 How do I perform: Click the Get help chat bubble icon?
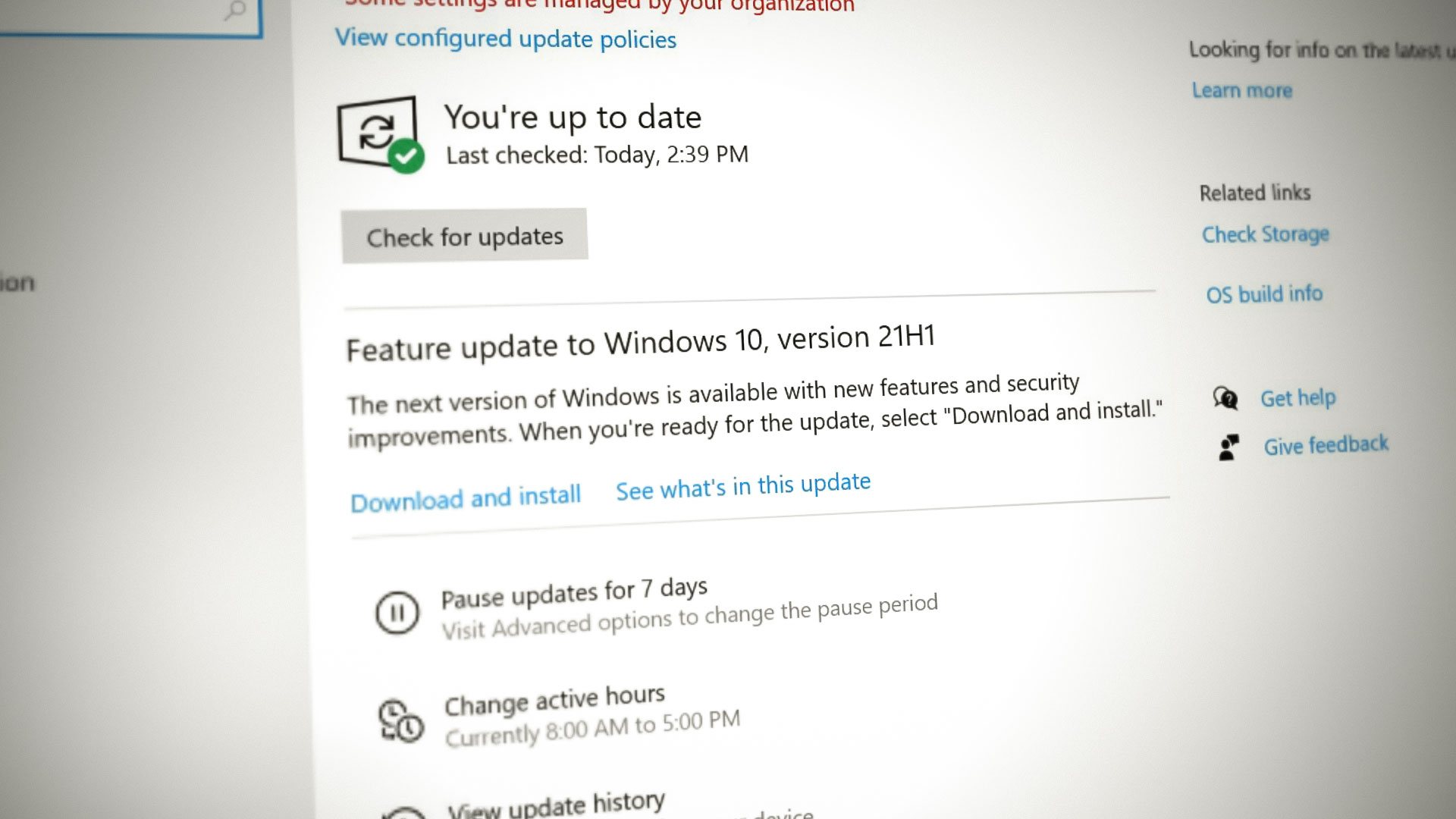click(1225, 398)
